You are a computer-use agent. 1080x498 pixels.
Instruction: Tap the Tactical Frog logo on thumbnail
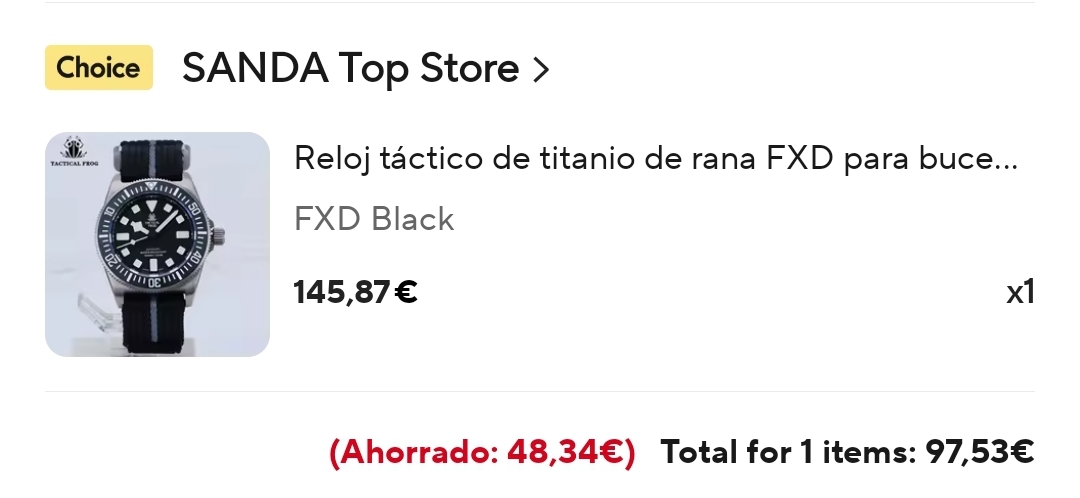[x=72, y=151]
